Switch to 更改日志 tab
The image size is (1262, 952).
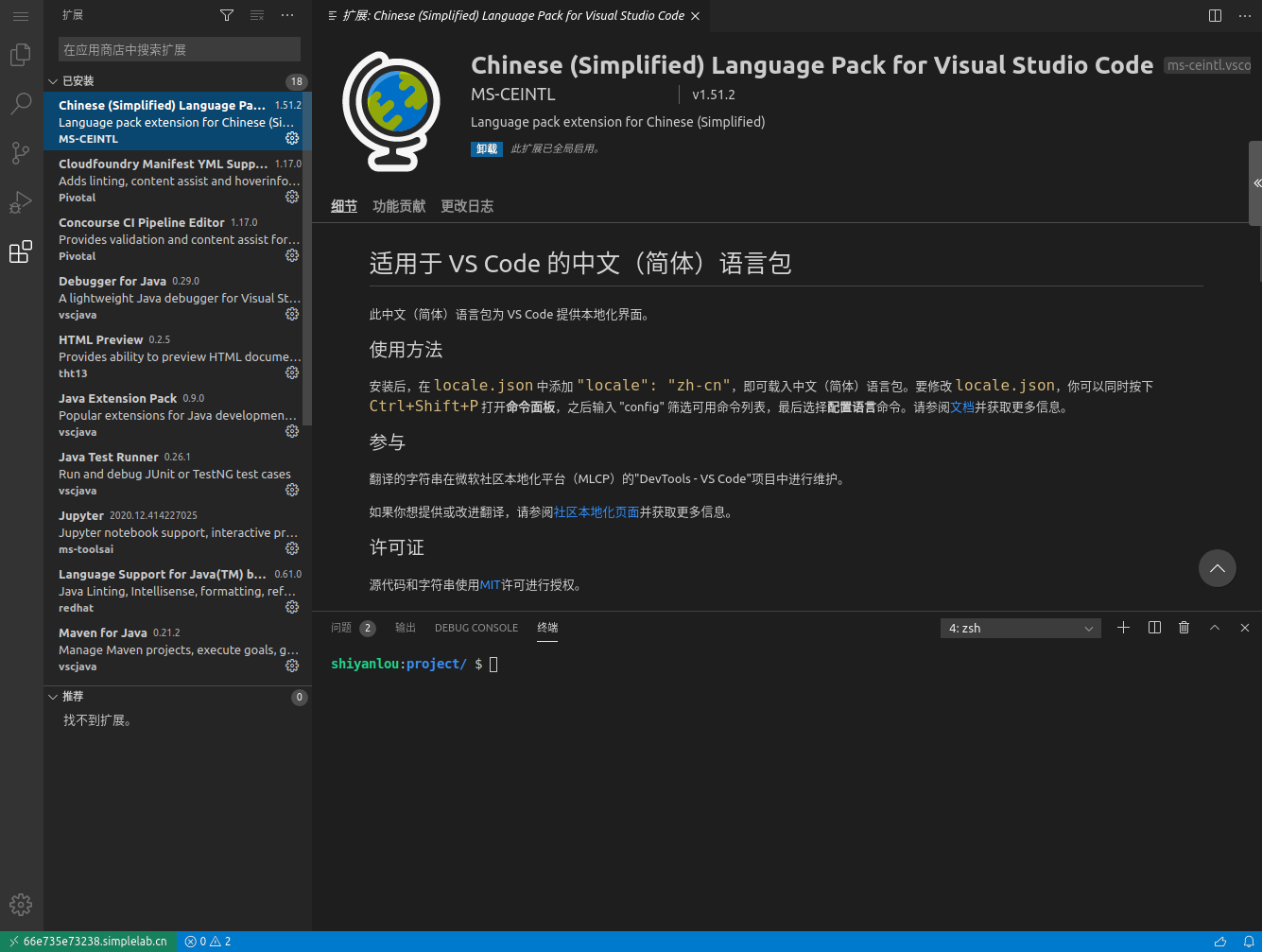467,206
